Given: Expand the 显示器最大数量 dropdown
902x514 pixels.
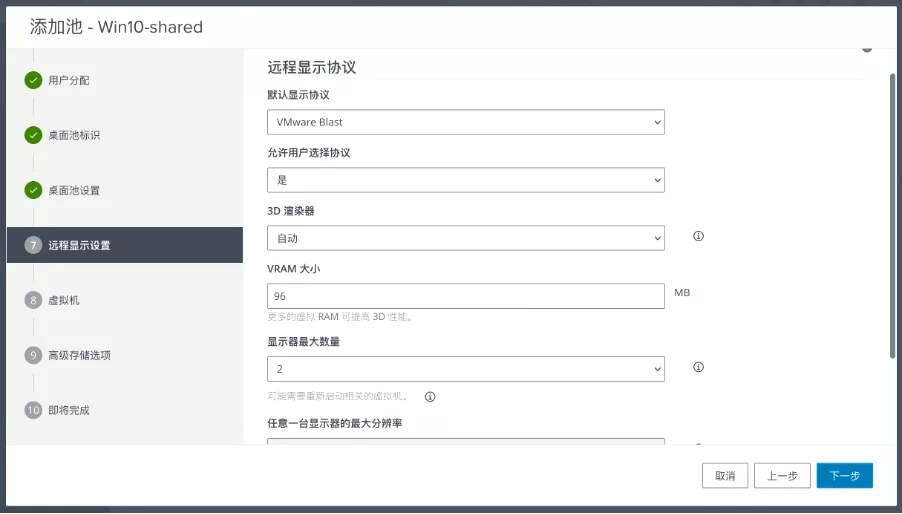Looking at the screenshot, I should pos(466,369).
